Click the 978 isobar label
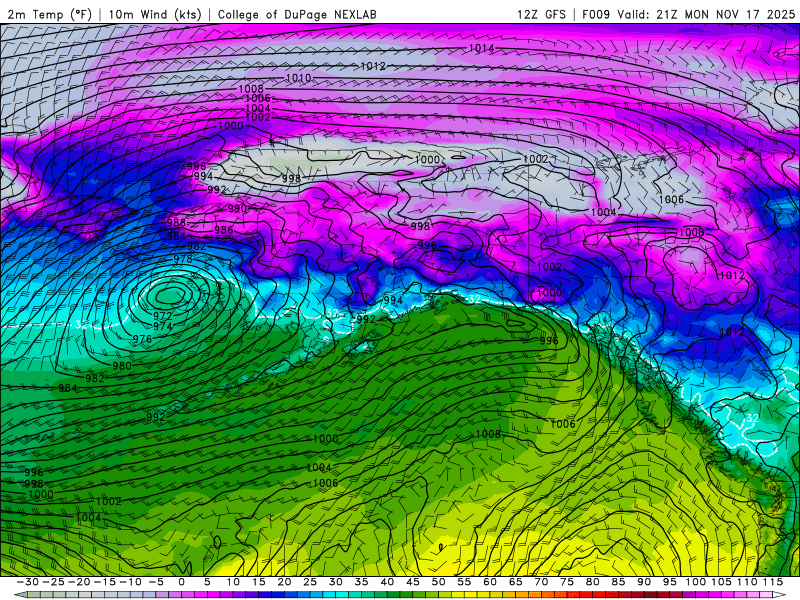The width and height of the screenshot is (800, 600). click(x=183, y=259)
